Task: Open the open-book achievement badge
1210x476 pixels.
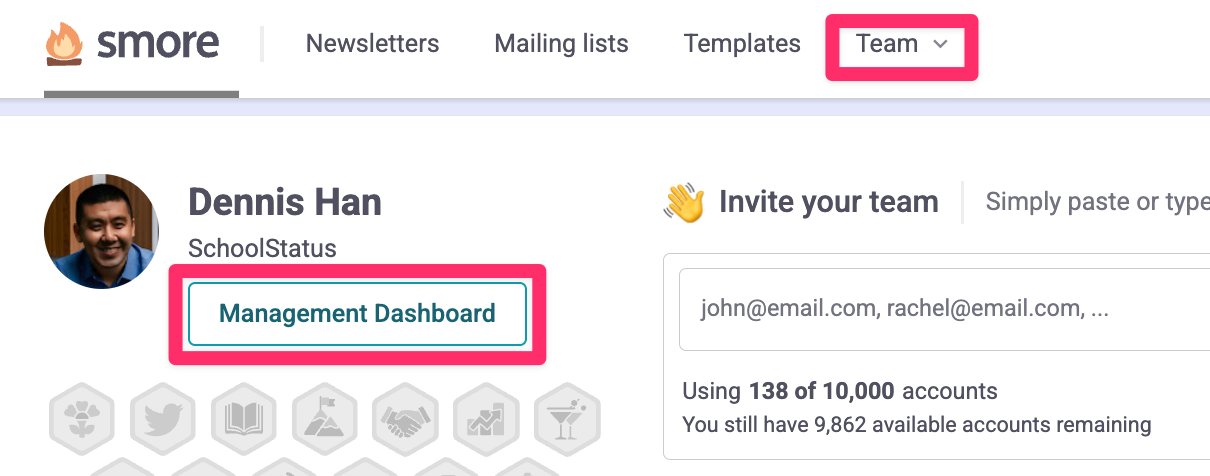Action: tap(244, 417)
